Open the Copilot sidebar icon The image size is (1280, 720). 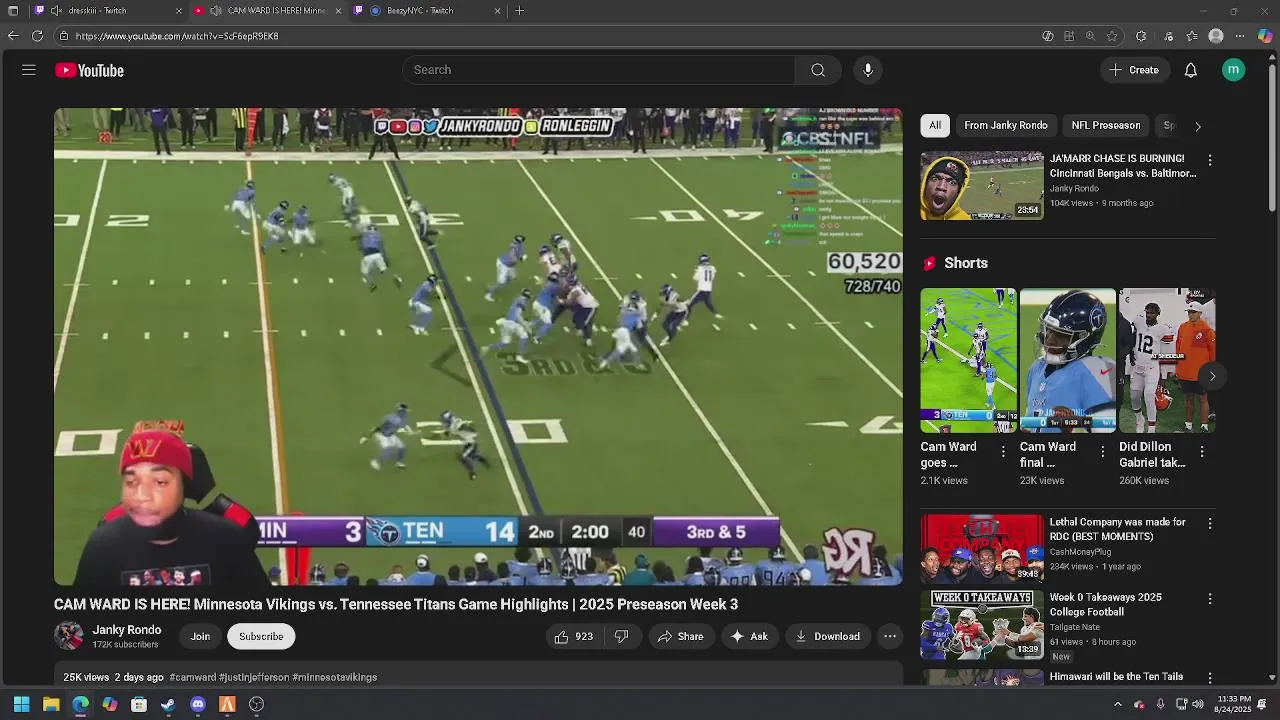point(1264,36)
